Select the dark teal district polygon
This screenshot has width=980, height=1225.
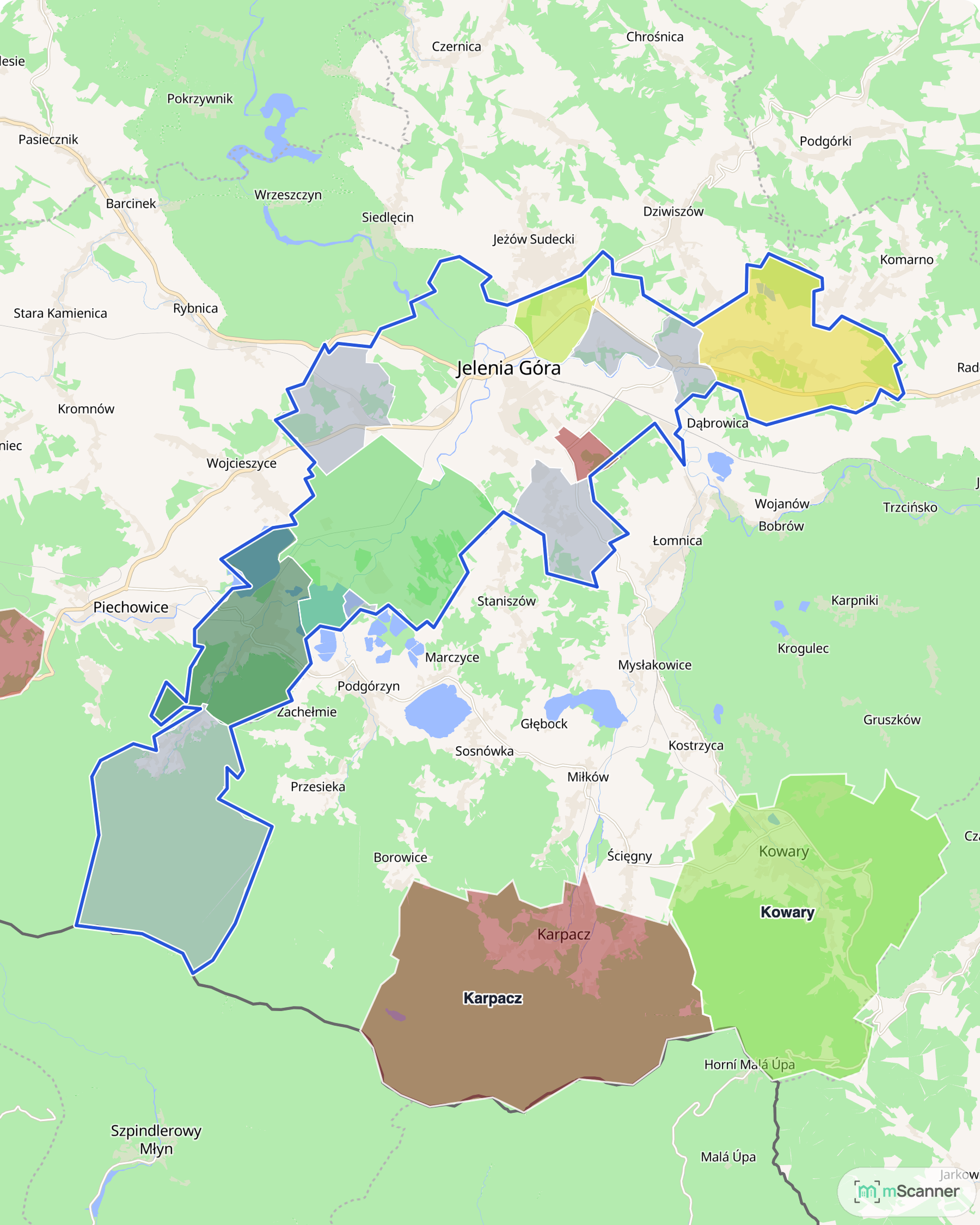click(x=259, y=558)
